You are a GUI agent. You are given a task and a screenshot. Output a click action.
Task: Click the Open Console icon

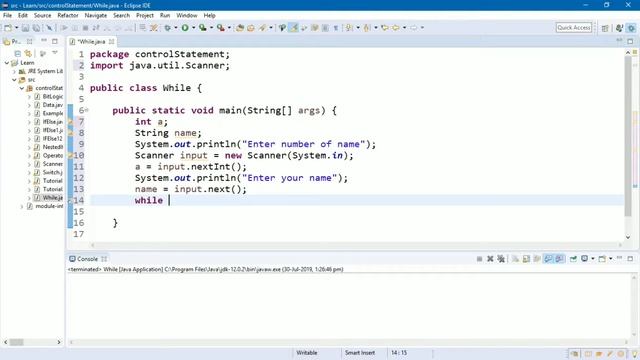(x=602, y=259)
